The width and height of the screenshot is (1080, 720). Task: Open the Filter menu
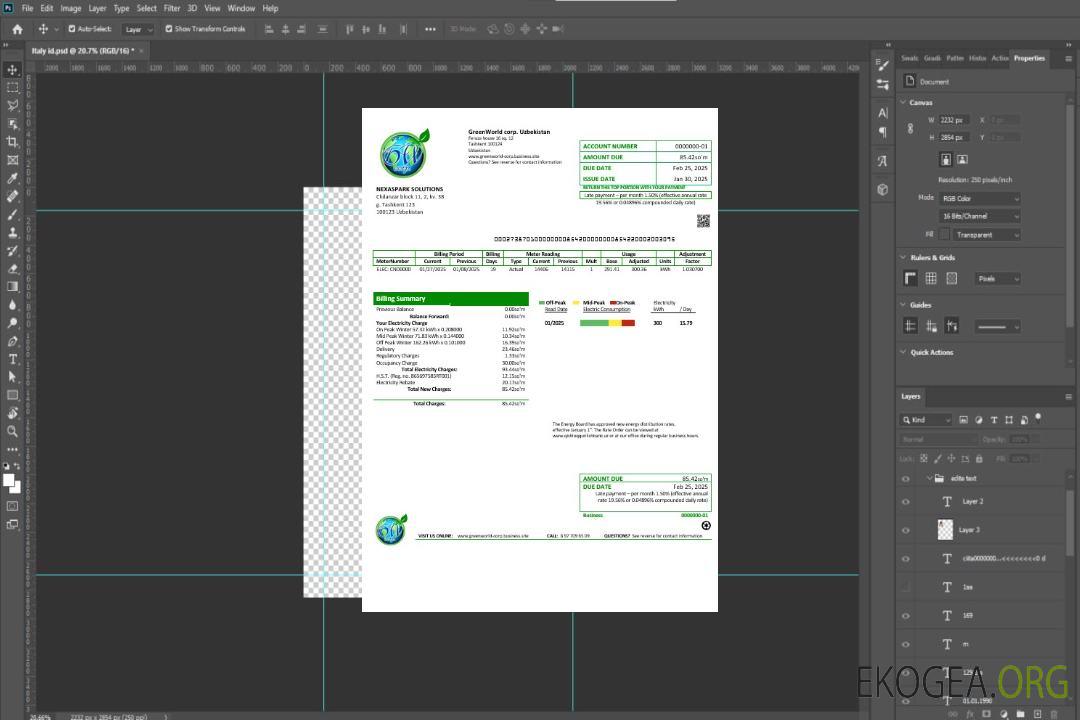[x=172, y=8]
